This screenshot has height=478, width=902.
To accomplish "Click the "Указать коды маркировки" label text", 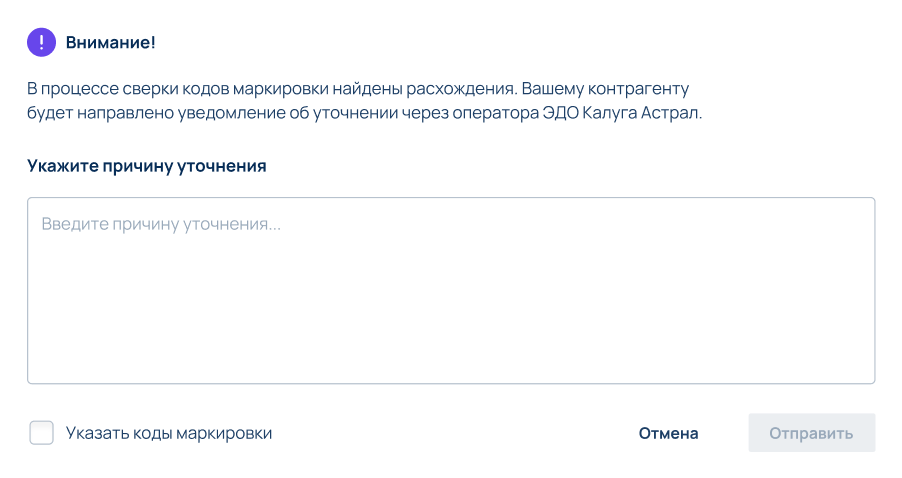I will [x=169, y=433].
